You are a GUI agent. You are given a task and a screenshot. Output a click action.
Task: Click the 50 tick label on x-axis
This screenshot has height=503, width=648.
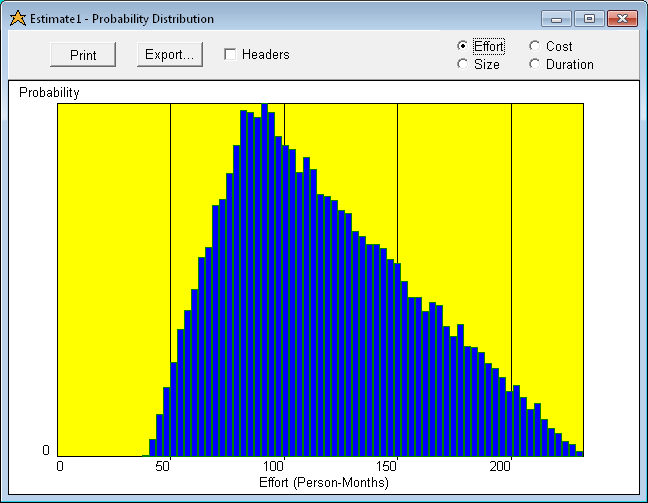[x=162, y=466]
